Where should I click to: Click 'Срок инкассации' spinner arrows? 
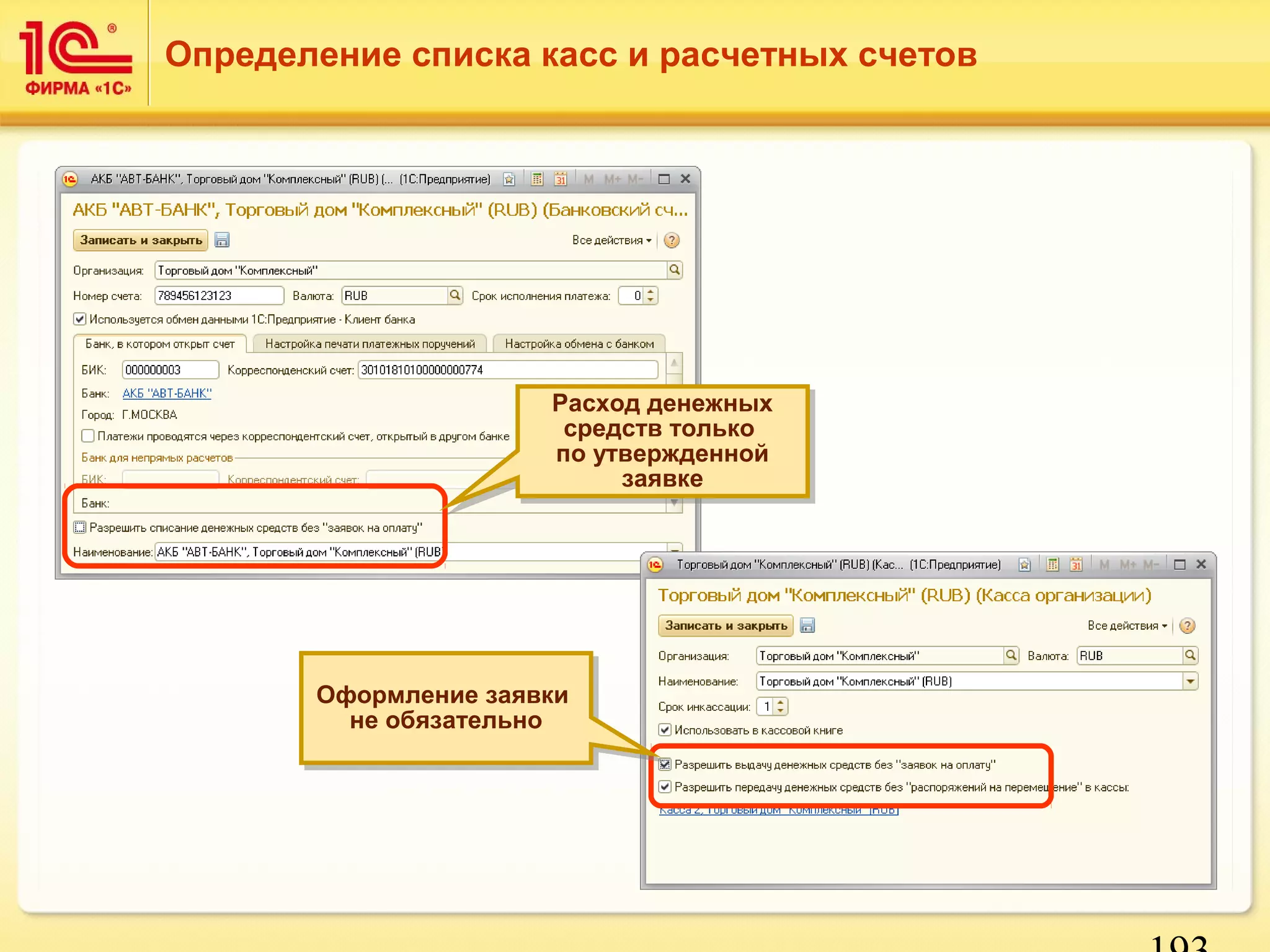point(780,707)
